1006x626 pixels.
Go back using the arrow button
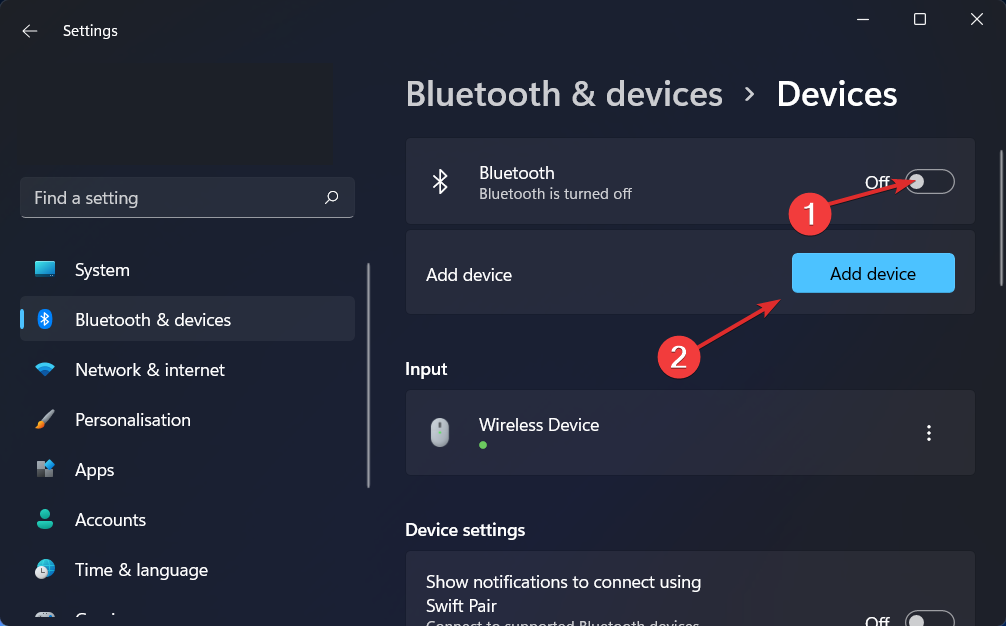29,30
